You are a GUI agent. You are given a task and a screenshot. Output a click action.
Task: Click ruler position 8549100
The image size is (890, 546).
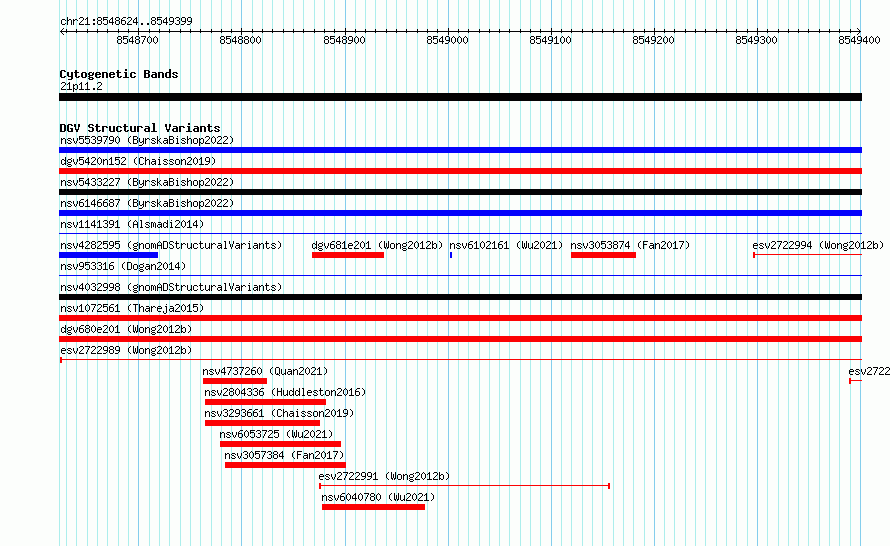551,40
